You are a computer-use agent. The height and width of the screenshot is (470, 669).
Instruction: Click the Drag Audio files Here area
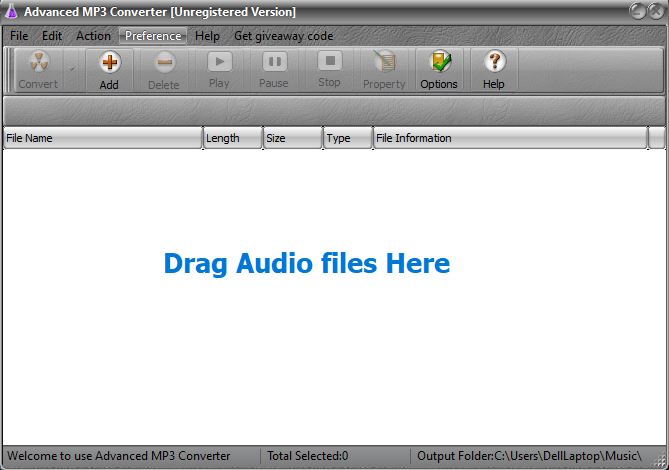(307, 263)
